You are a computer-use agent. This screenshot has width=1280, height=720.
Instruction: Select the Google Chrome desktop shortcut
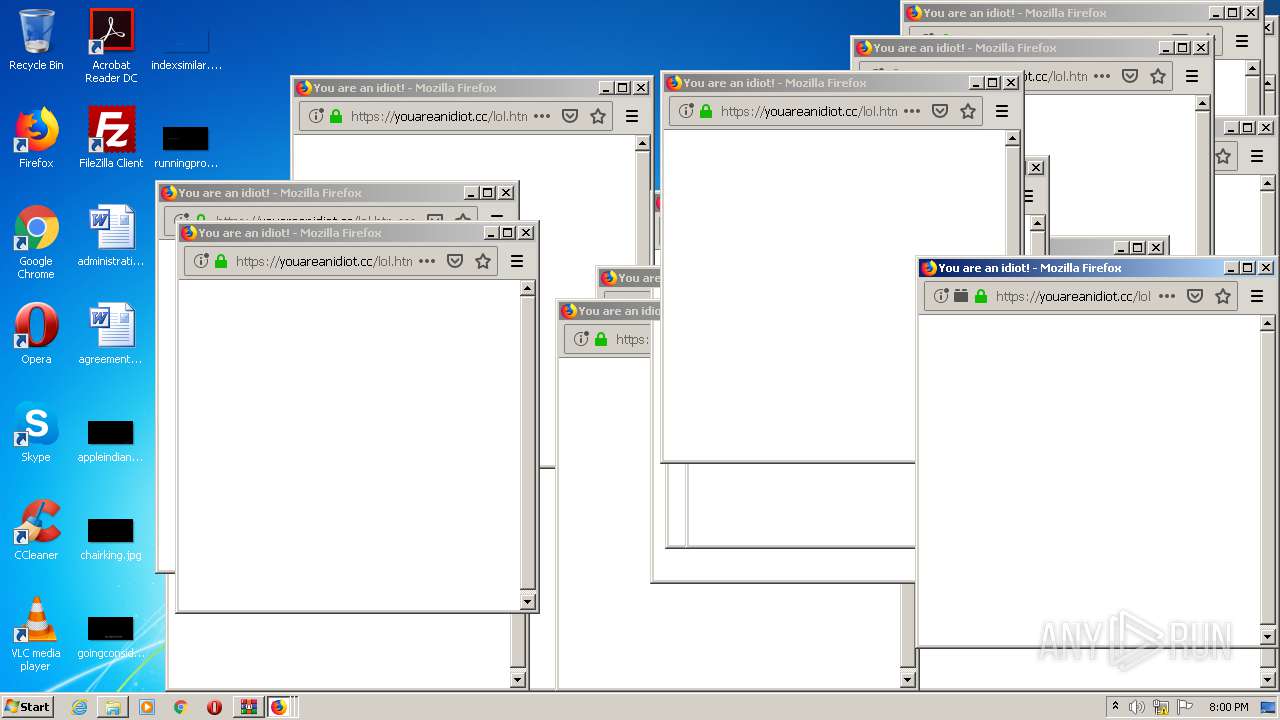[36, 242]
